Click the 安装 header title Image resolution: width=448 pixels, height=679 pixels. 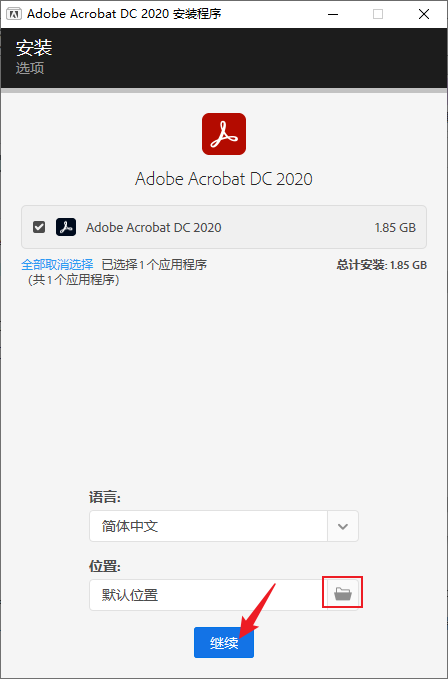point(34,48)
